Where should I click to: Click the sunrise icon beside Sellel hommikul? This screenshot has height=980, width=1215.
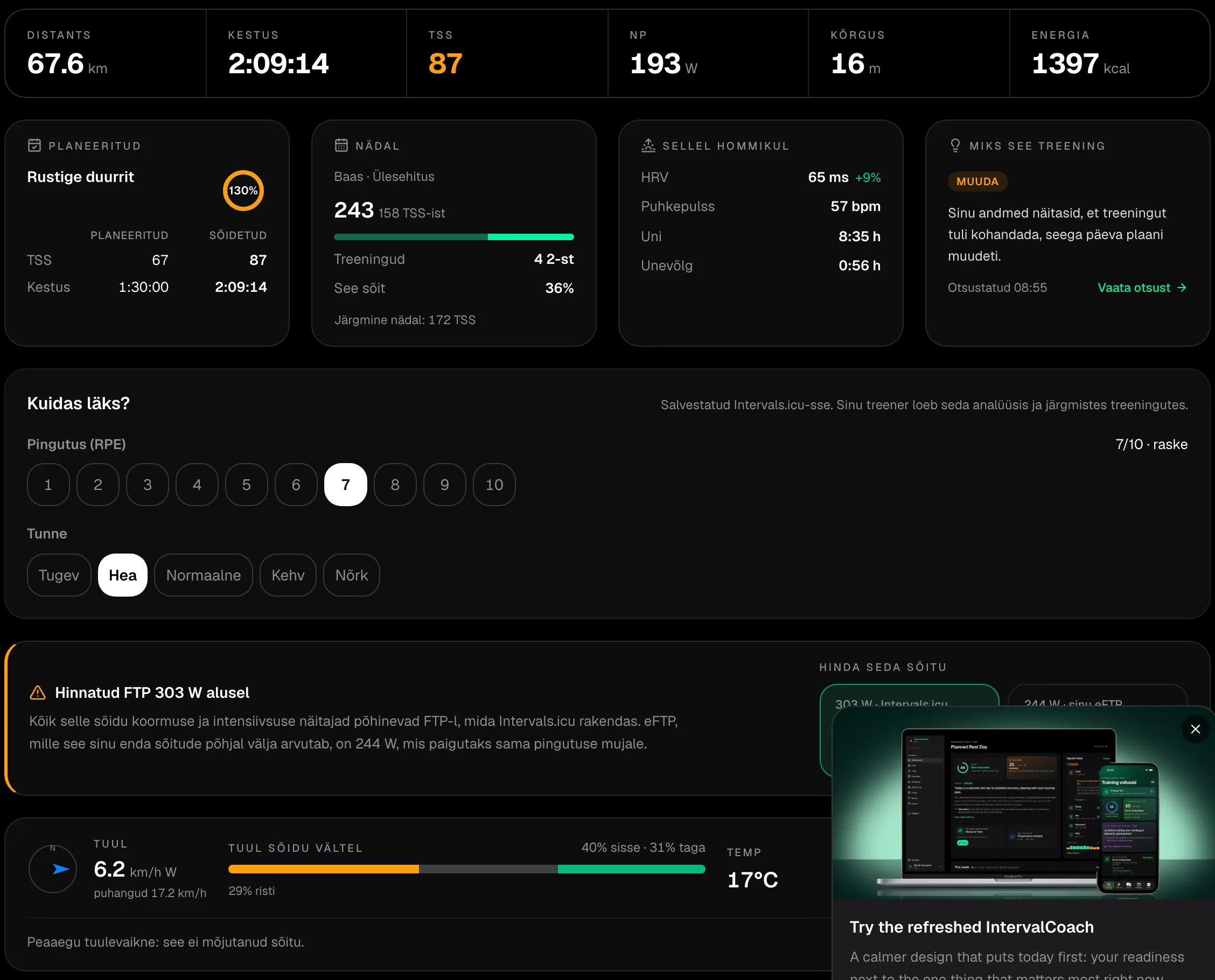648,145
